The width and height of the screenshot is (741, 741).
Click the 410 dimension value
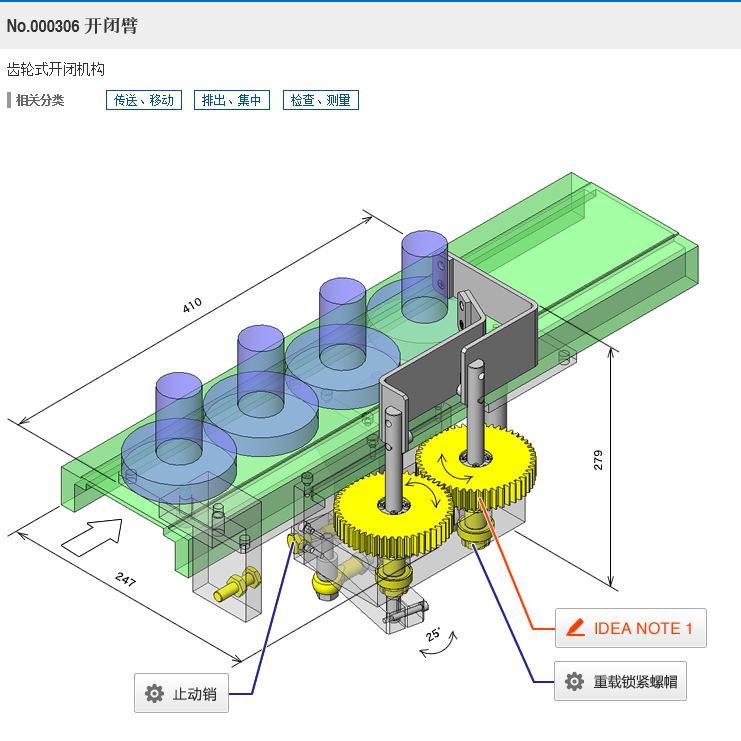192,305
